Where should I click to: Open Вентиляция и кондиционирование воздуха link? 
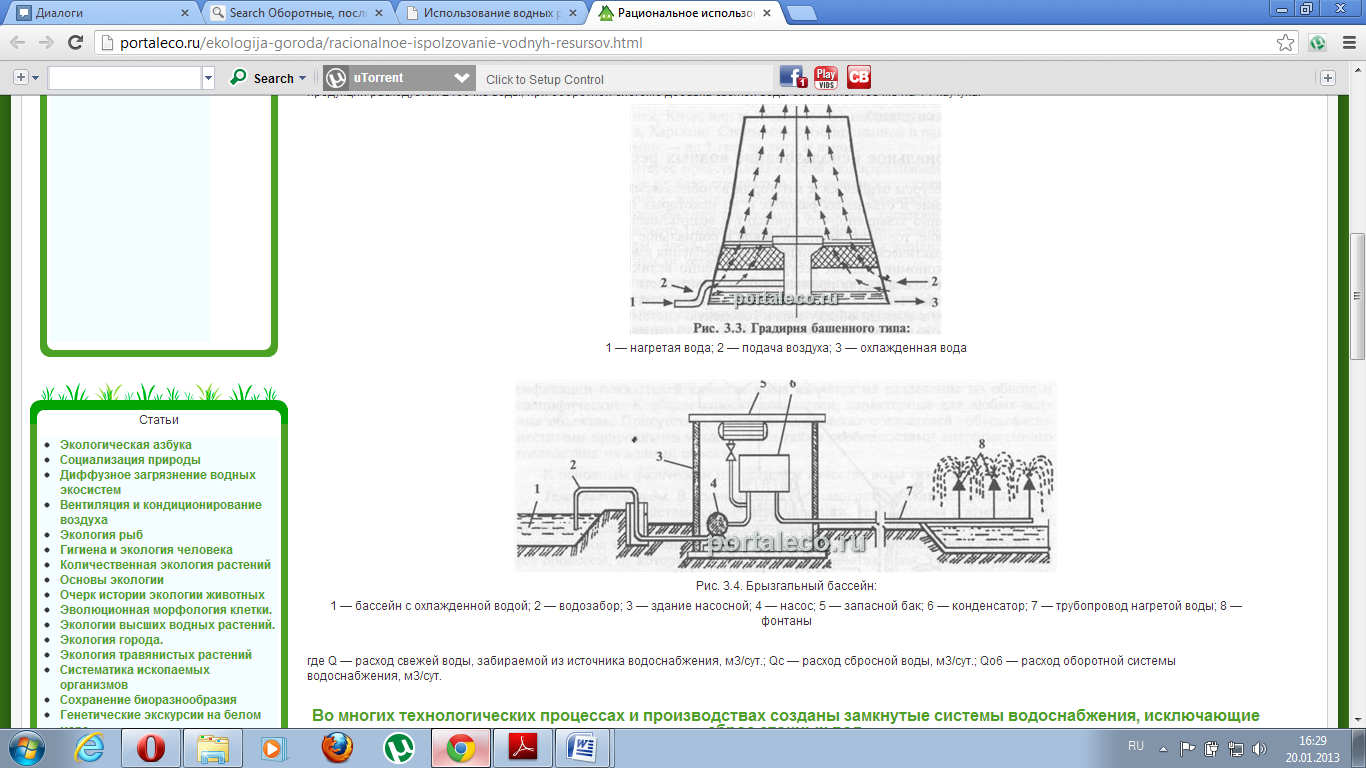[x=161, y=512]
